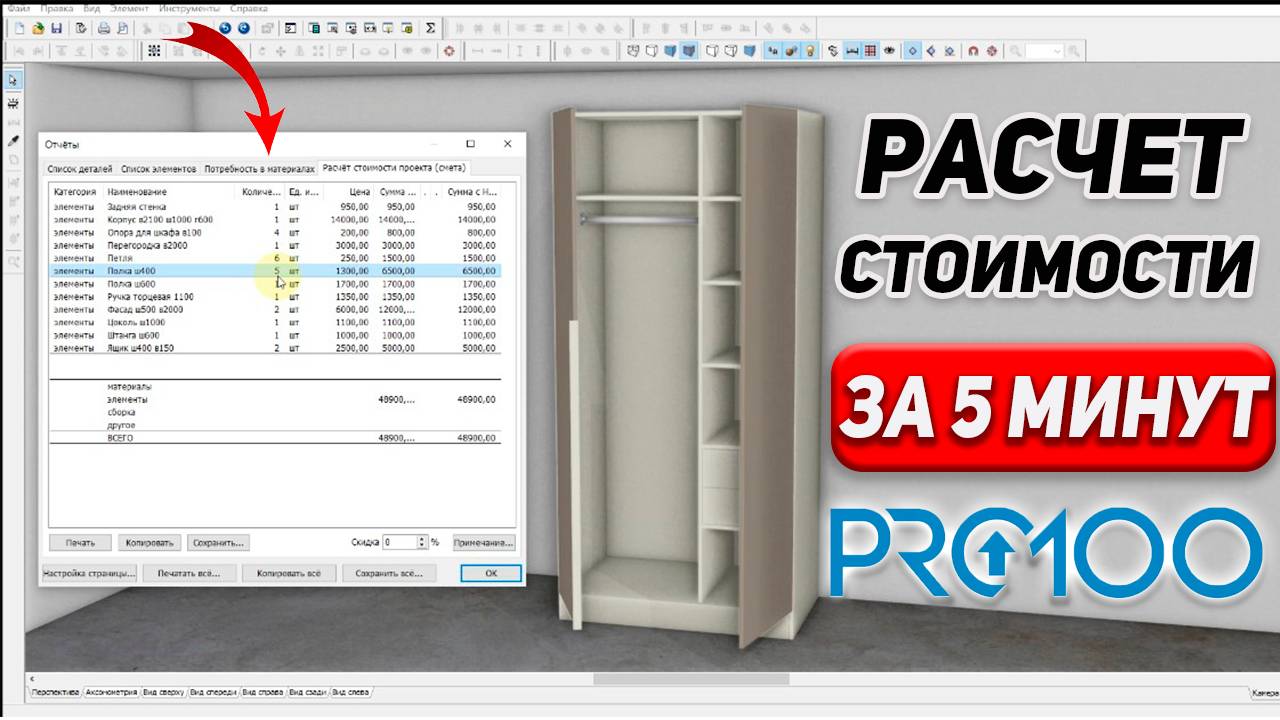Toggle the eye visibility icon in toolbar
Screen dimensions: 1280x720
[x=888, y=50]
